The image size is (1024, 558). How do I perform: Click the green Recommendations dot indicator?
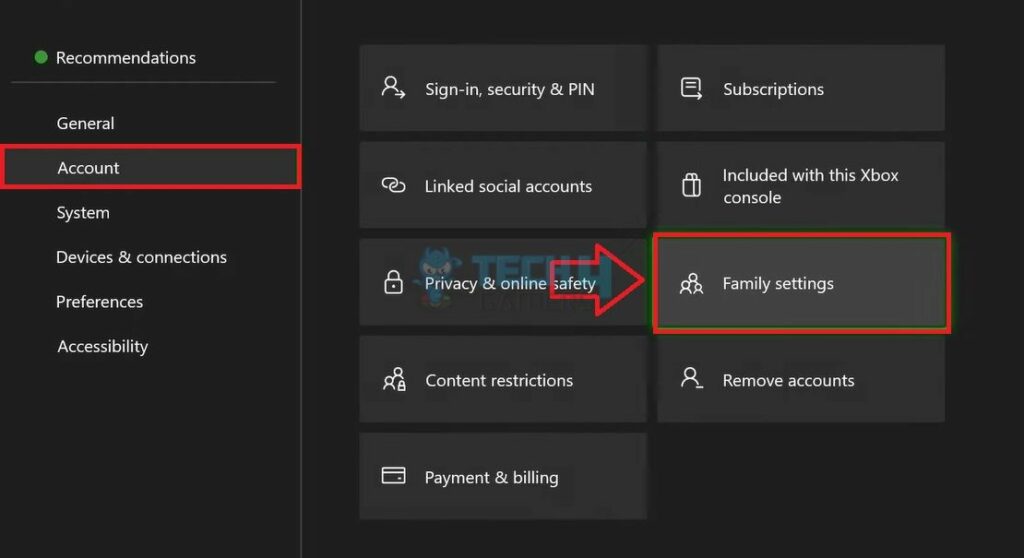click(x=41, y=57)
